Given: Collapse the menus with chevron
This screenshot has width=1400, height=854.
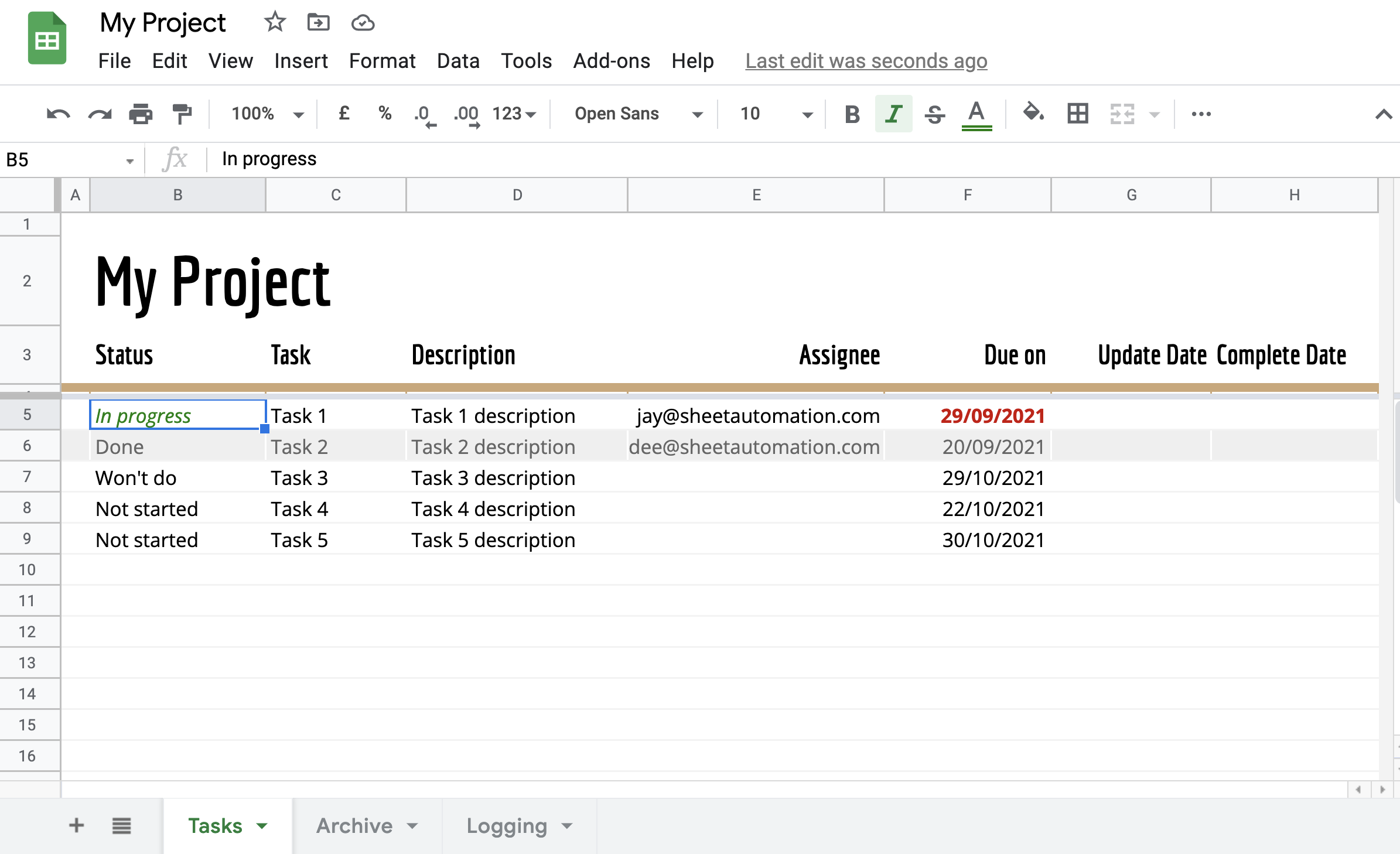Looking at the screenshot, I should coord(1384,114).
